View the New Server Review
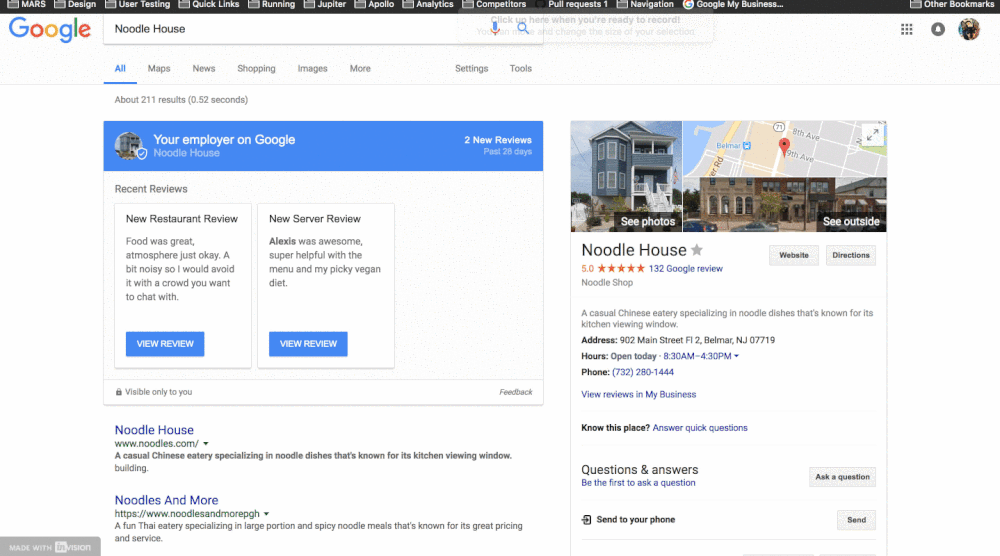 (308, 344)
